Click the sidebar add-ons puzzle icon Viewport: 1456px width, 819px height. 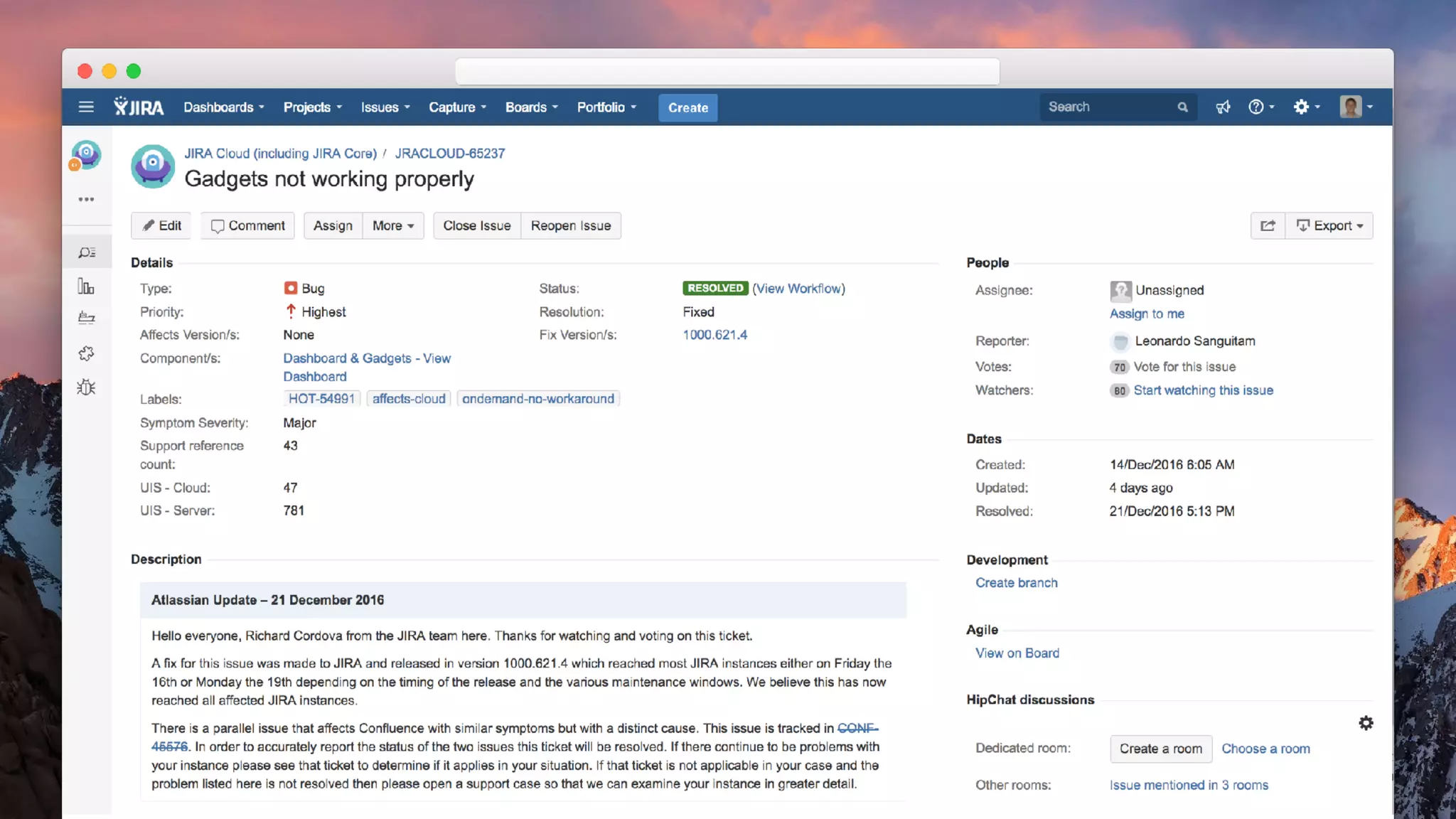coord(86,353)
